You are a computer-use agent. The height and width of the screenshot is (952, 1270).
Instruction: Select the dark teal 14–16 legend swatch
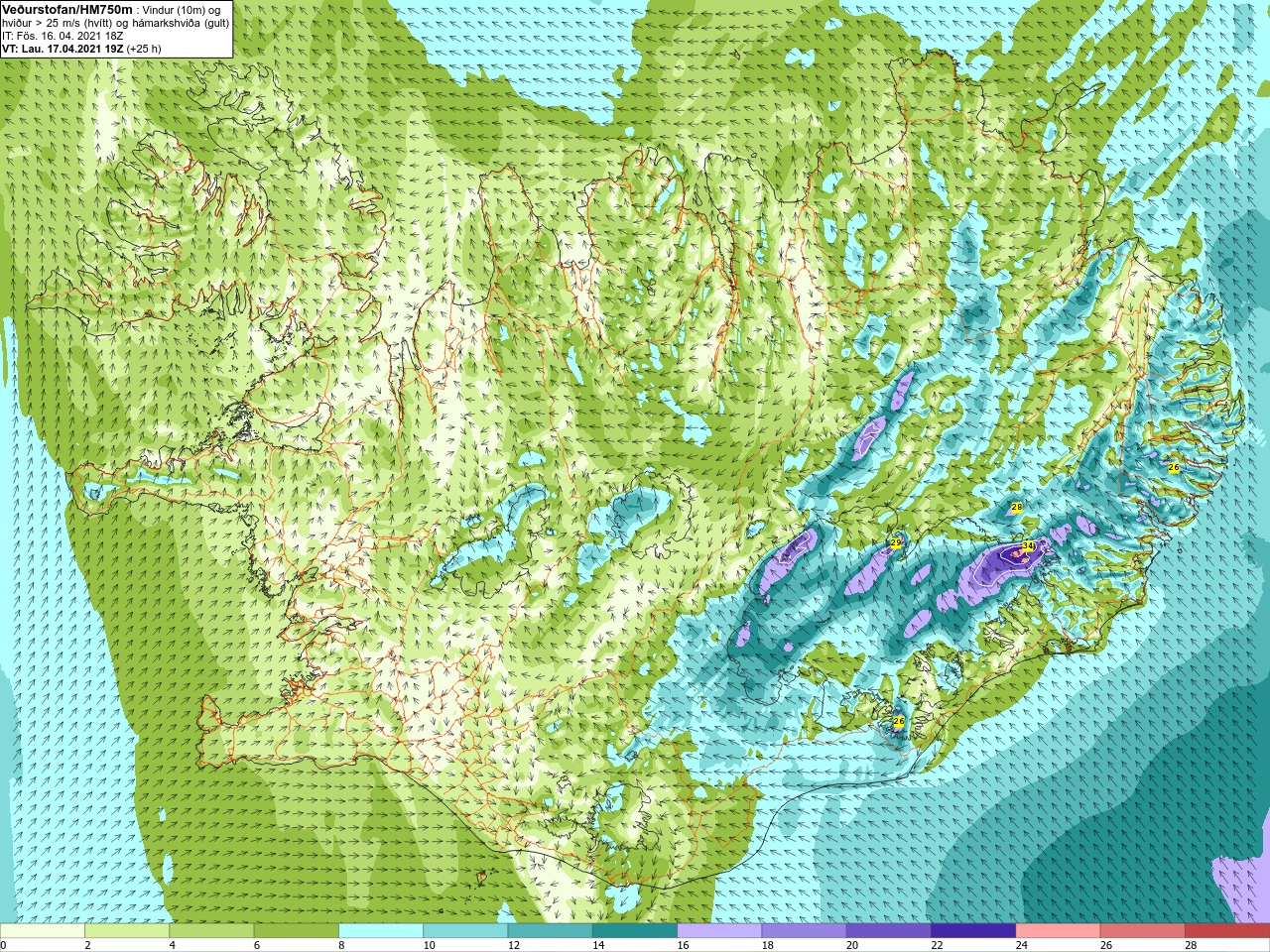pyautogui.click(x=635, y=931)
